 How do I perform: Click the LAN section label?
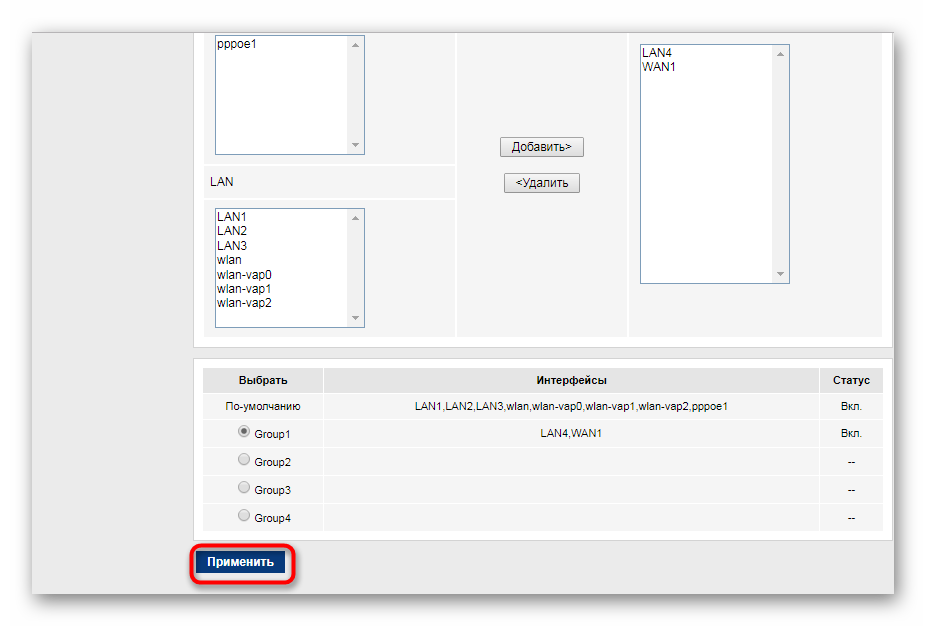pos(221,182)
